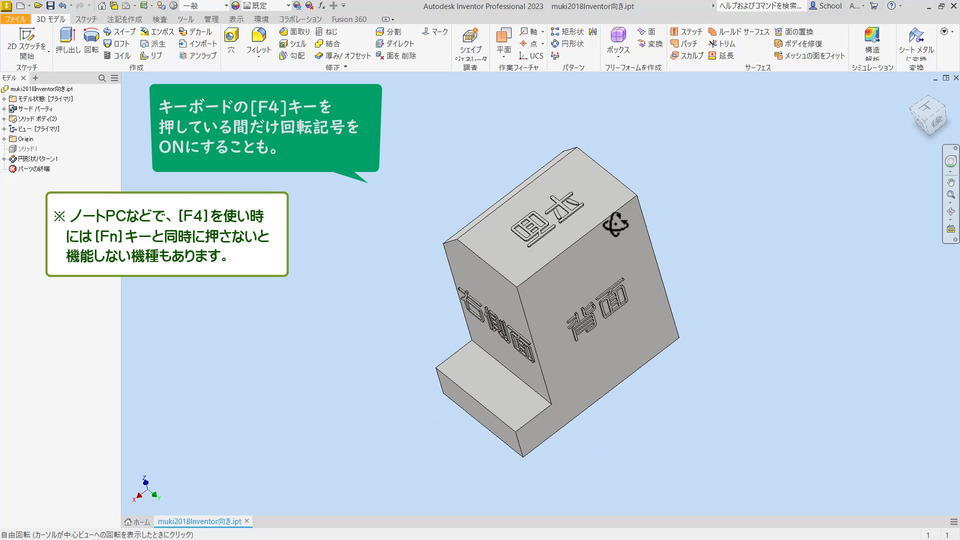
Task: Click the 穴 (Hole) tool icon
Action: (232, 39)
